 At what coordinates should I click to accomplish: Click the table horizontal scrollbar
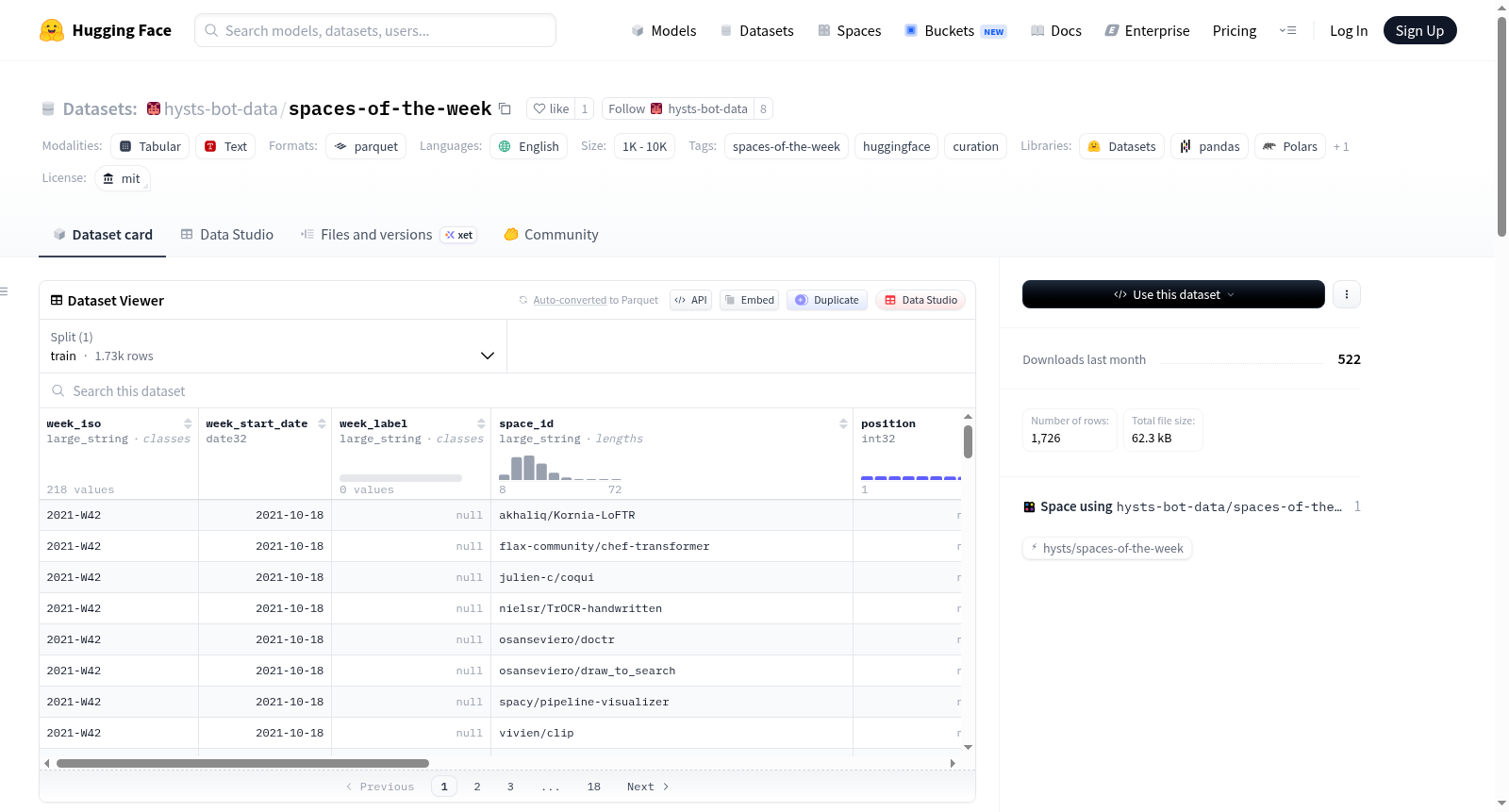tap(242, 763)
